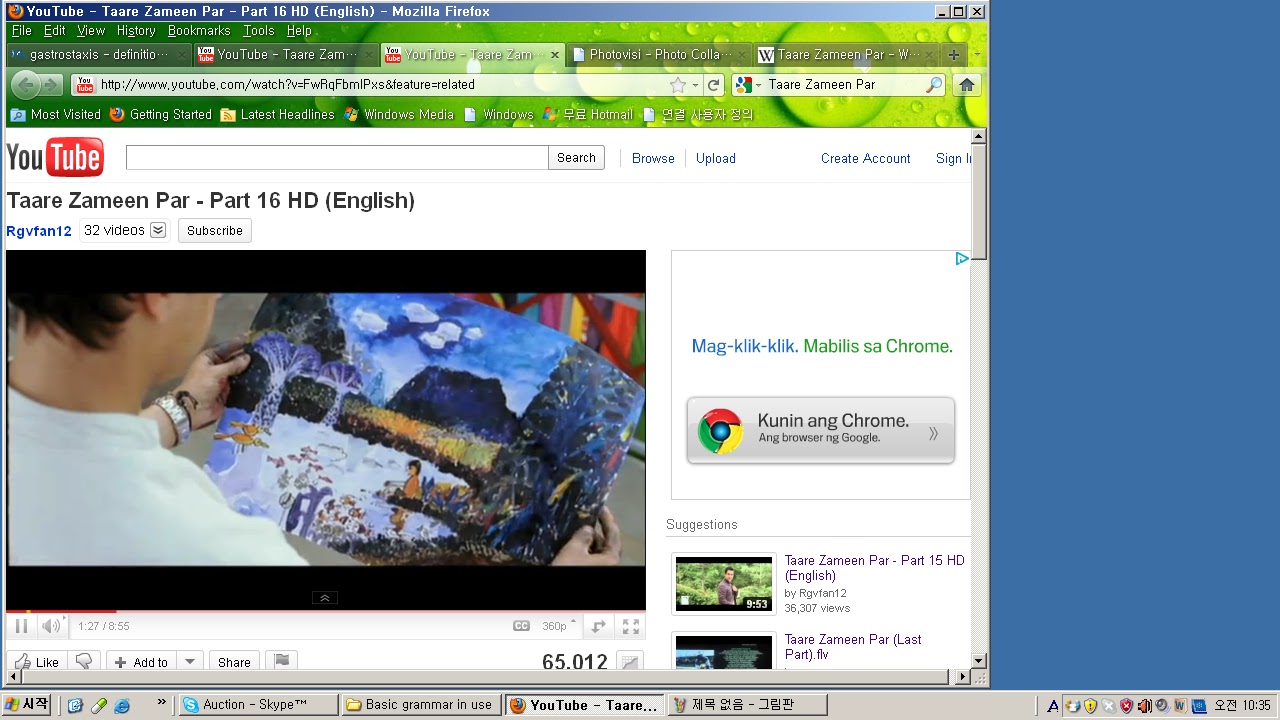Add video using Add to button
This screenshot has height=720, width=1280.
click(x=141, y=662)
